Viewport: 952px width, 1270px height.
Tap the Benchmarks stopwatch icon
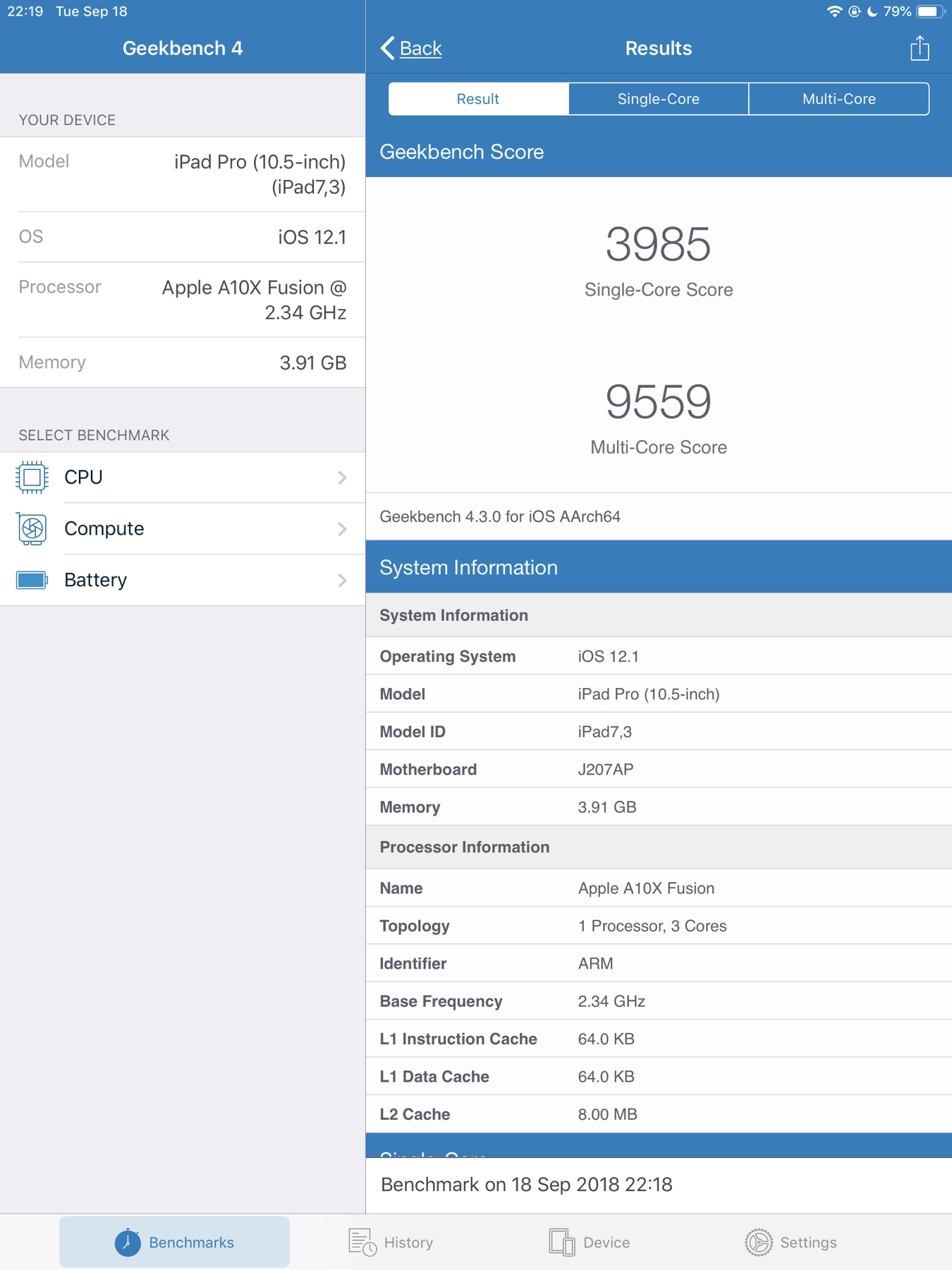coord(128,1242)
